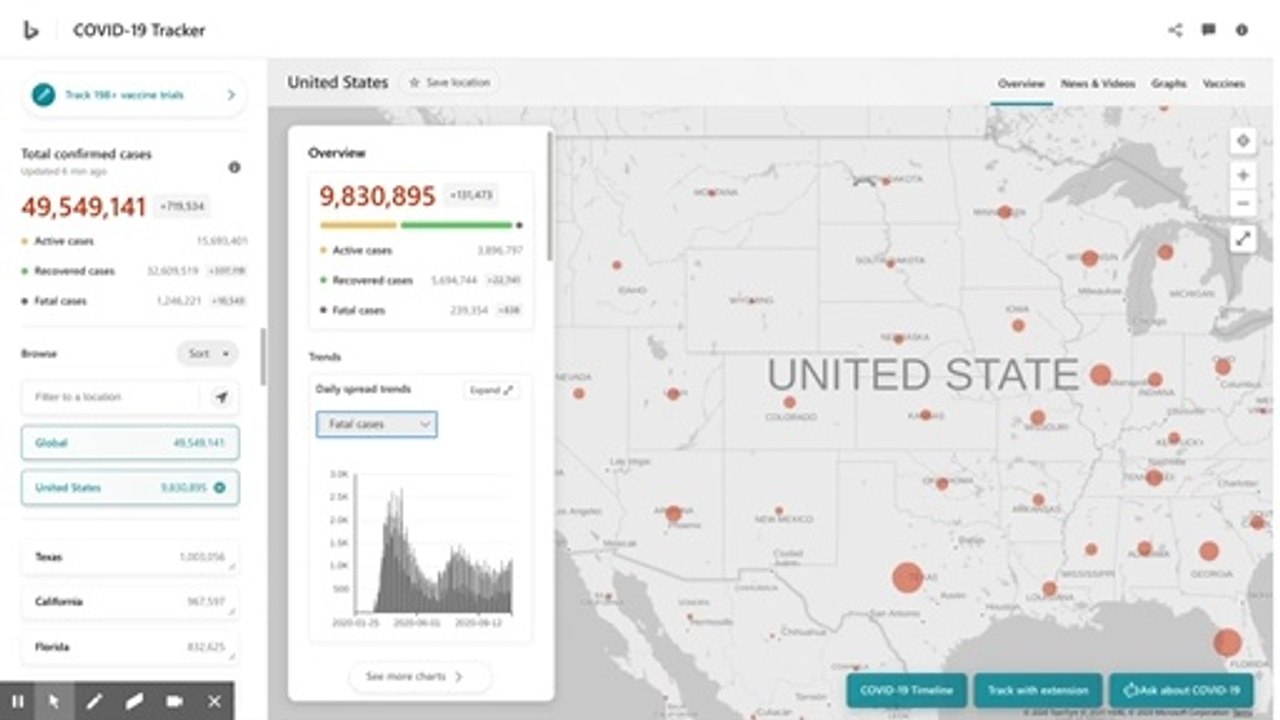Click the Florida outbreak circle on map

coord(1227,643)
